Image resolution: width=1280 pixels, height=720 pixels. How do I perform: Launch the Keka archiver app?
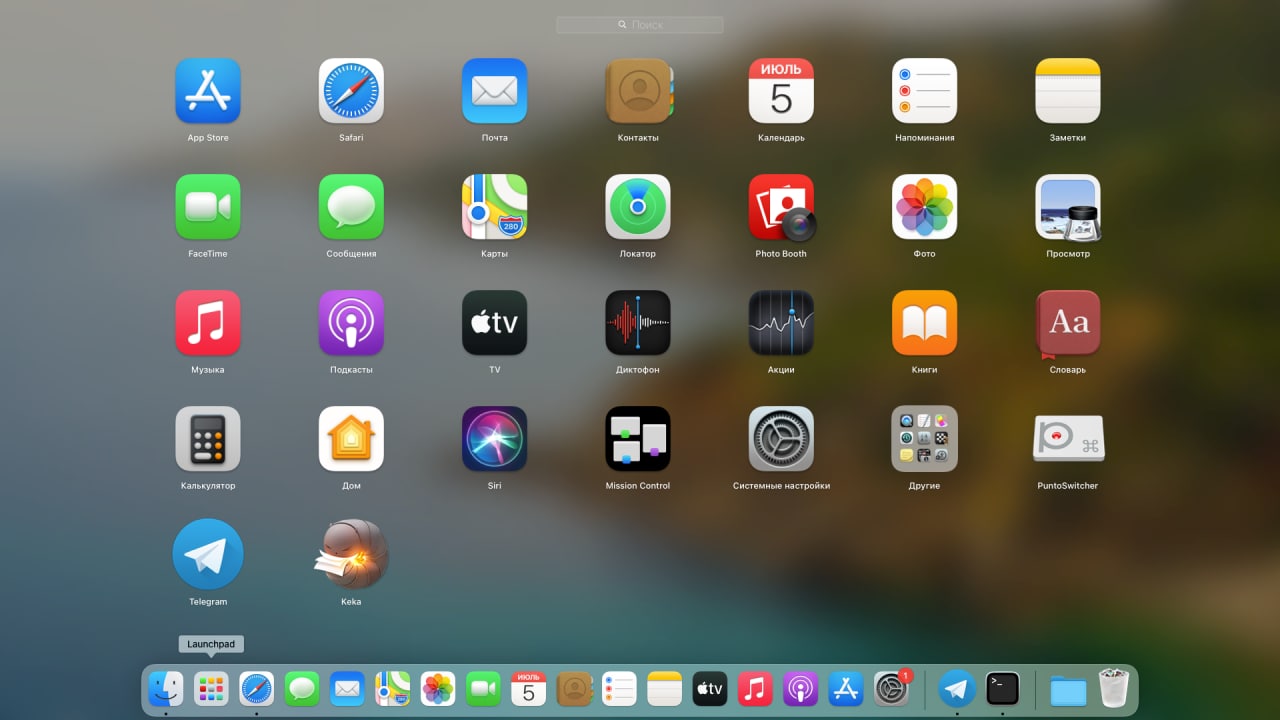click(x=351, y=554)
